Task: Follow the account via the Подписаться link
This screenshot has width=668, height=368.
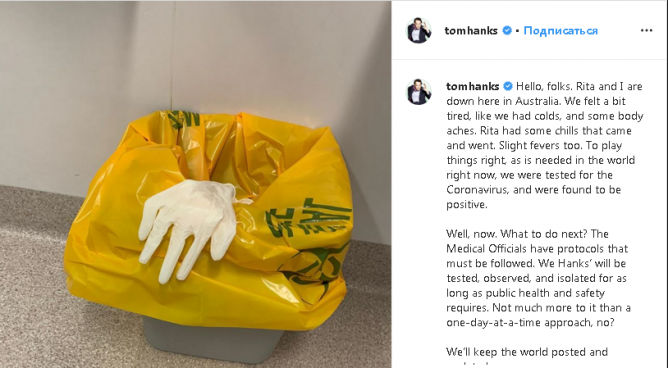Action: (560, 31)
